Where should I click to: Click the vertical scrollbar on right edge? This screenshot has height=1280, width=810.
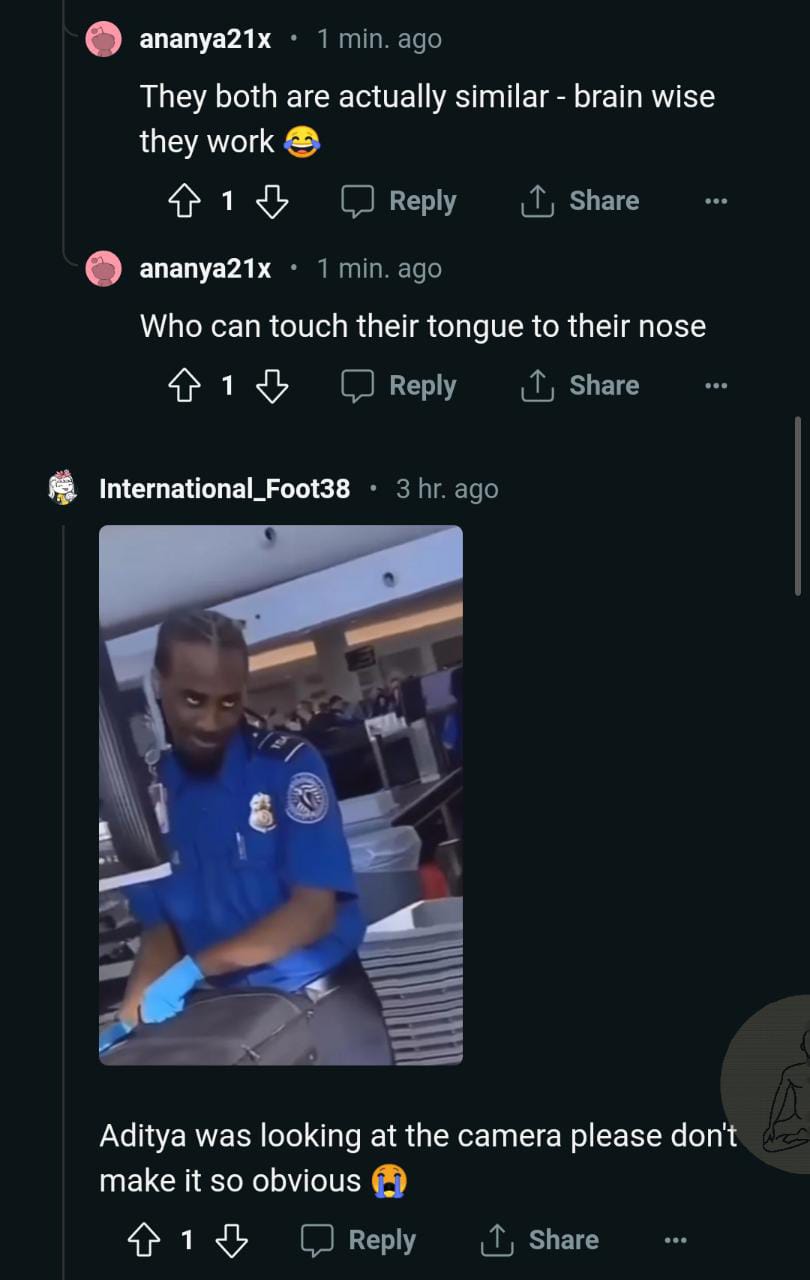coord(797,507)
